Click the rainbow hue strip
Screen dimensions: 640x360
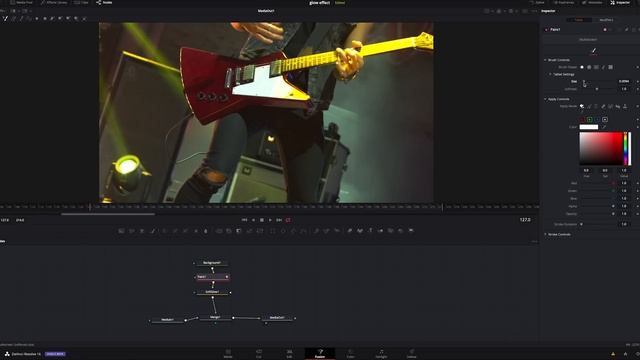point(625,149)
